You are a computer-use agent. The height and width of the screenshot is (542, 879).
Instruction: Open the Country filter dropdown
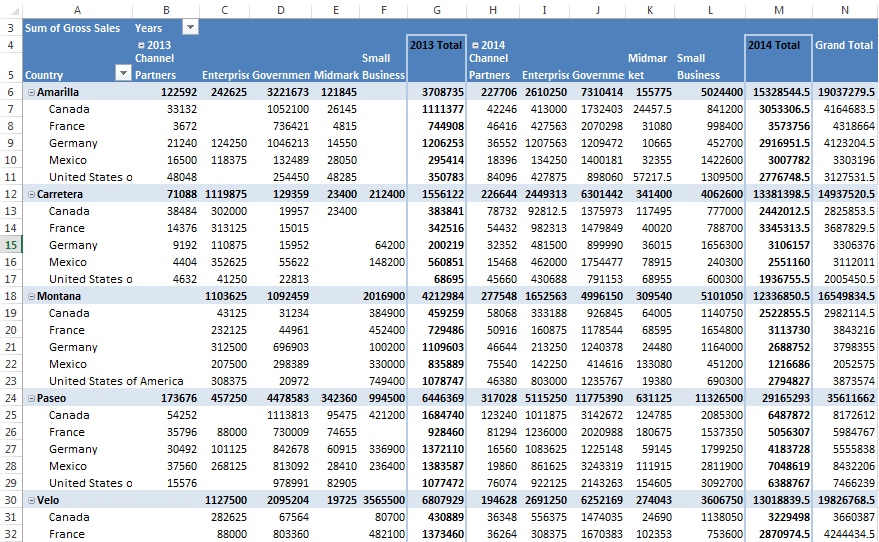pyautogui.click(x=123, y=73)
